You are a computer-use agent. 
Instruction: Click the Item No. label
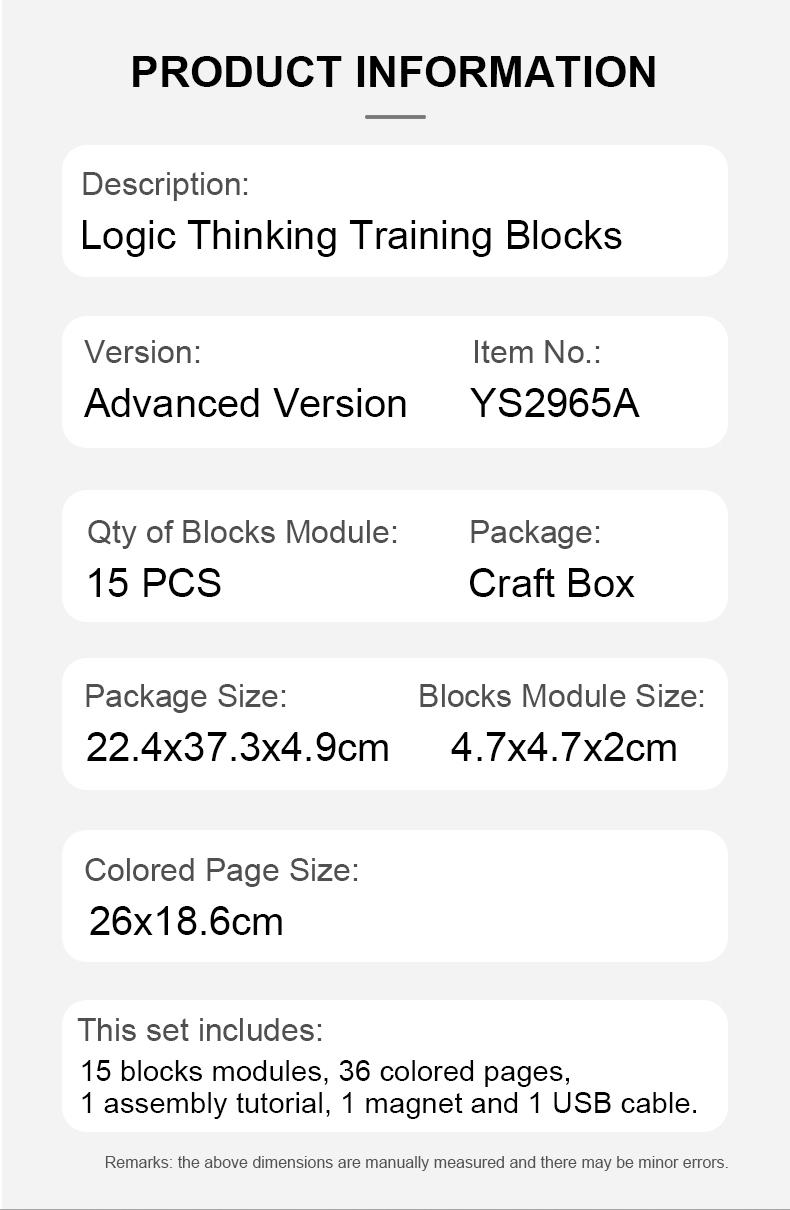(536, 352)
